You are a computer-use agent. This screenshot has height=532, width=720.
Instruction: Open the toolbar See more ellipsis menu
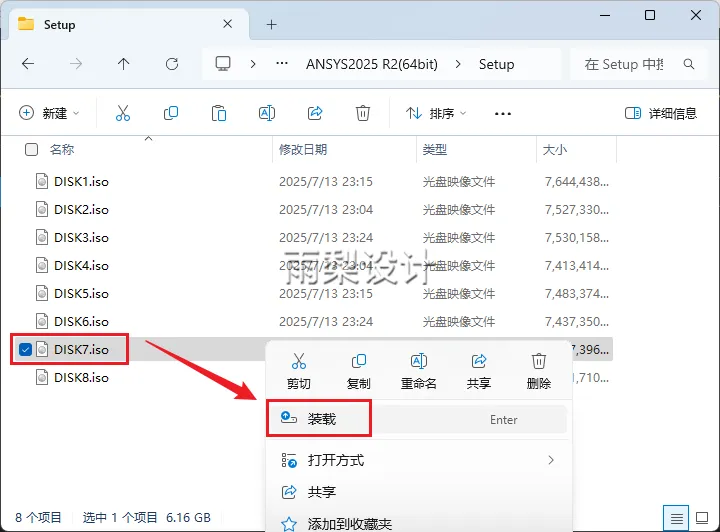click(503, 113)
